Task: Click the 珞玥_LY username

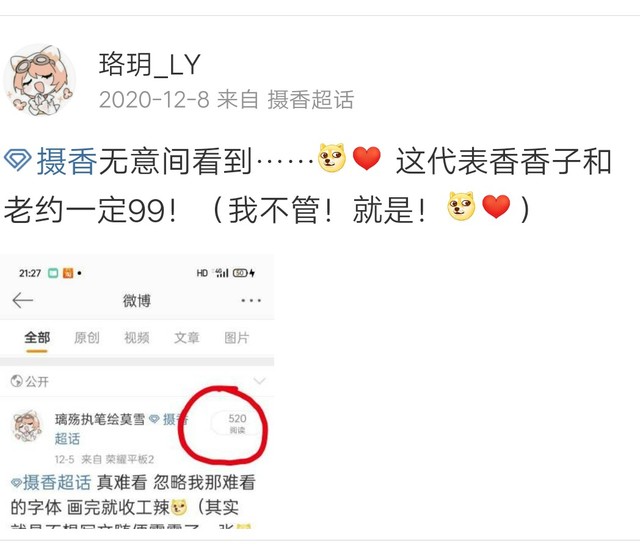Action: (149, 64)
